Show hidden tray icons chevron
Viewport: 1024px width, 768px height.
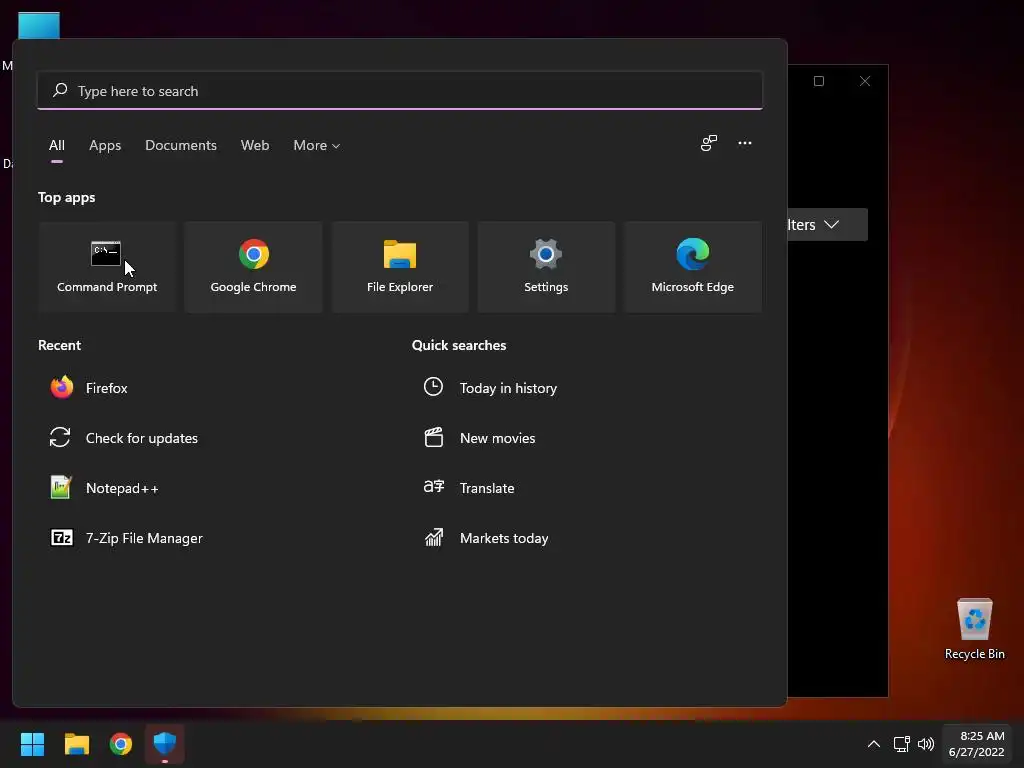pyautogui.click(x=873, y=744)
